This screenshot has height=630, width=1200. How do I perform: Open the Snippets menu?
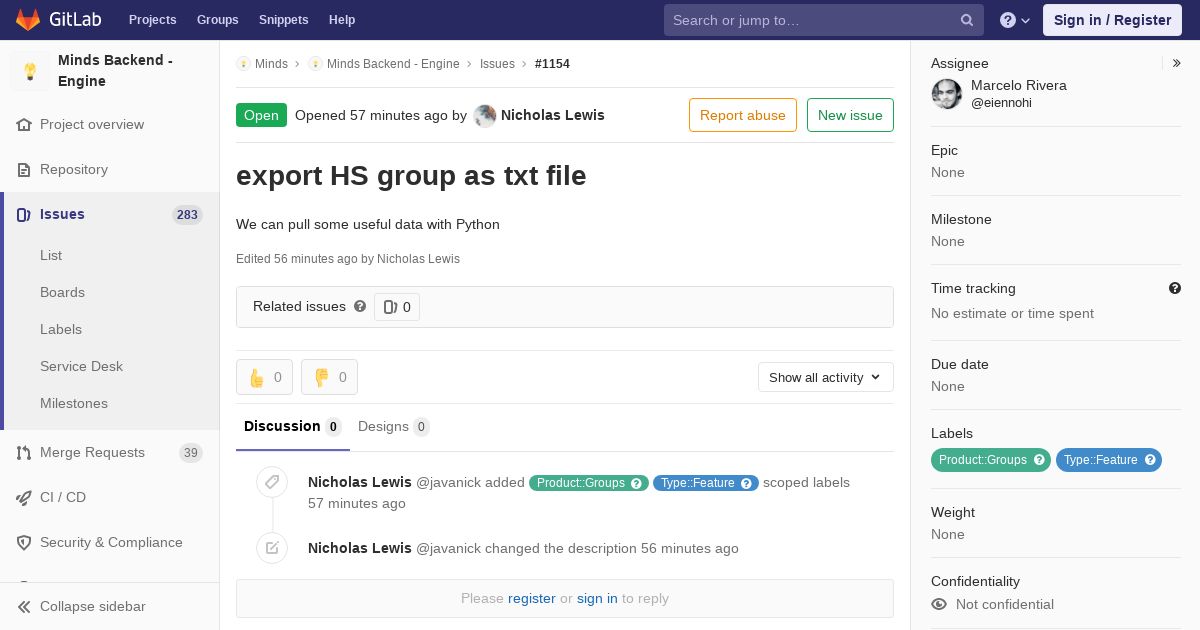coord(283,20)
